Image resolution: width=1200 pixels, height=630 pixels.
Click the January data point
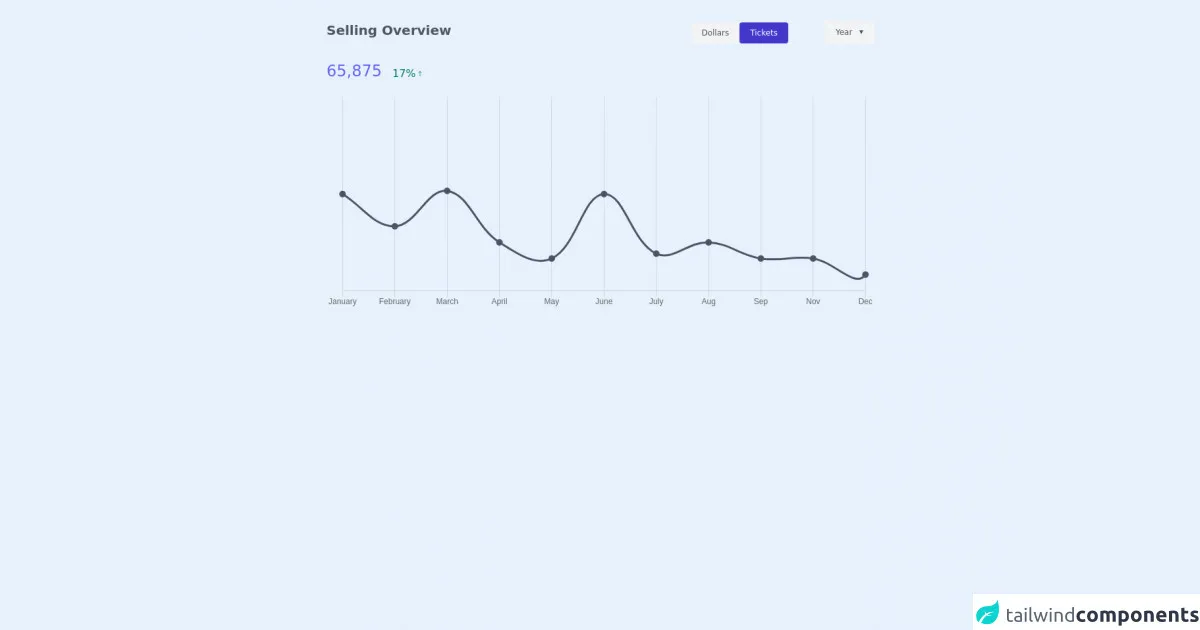343,194
